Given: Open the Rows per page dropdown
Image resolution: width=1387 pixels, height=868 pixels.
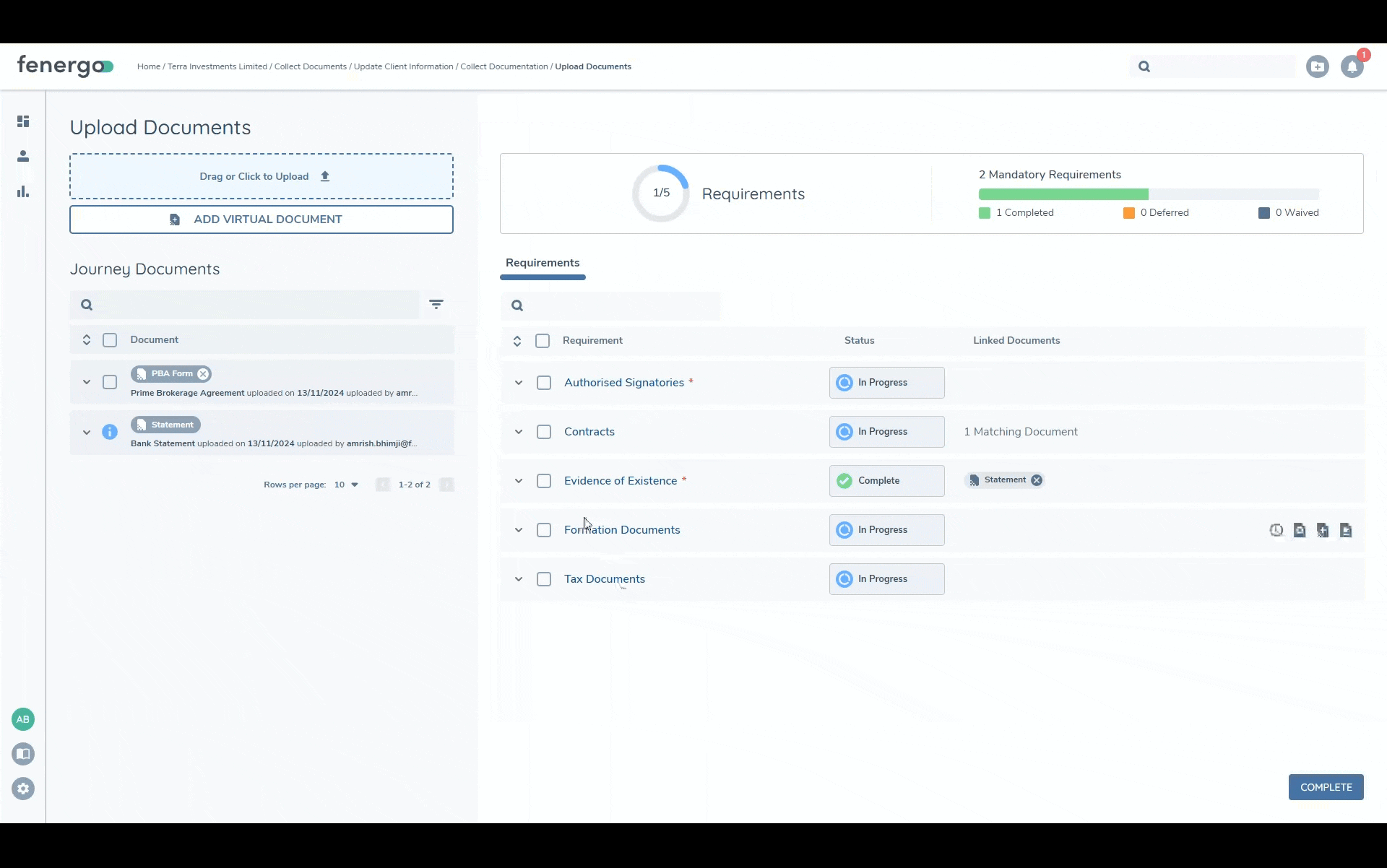Looking at the screenshot, I should (347, 485).
